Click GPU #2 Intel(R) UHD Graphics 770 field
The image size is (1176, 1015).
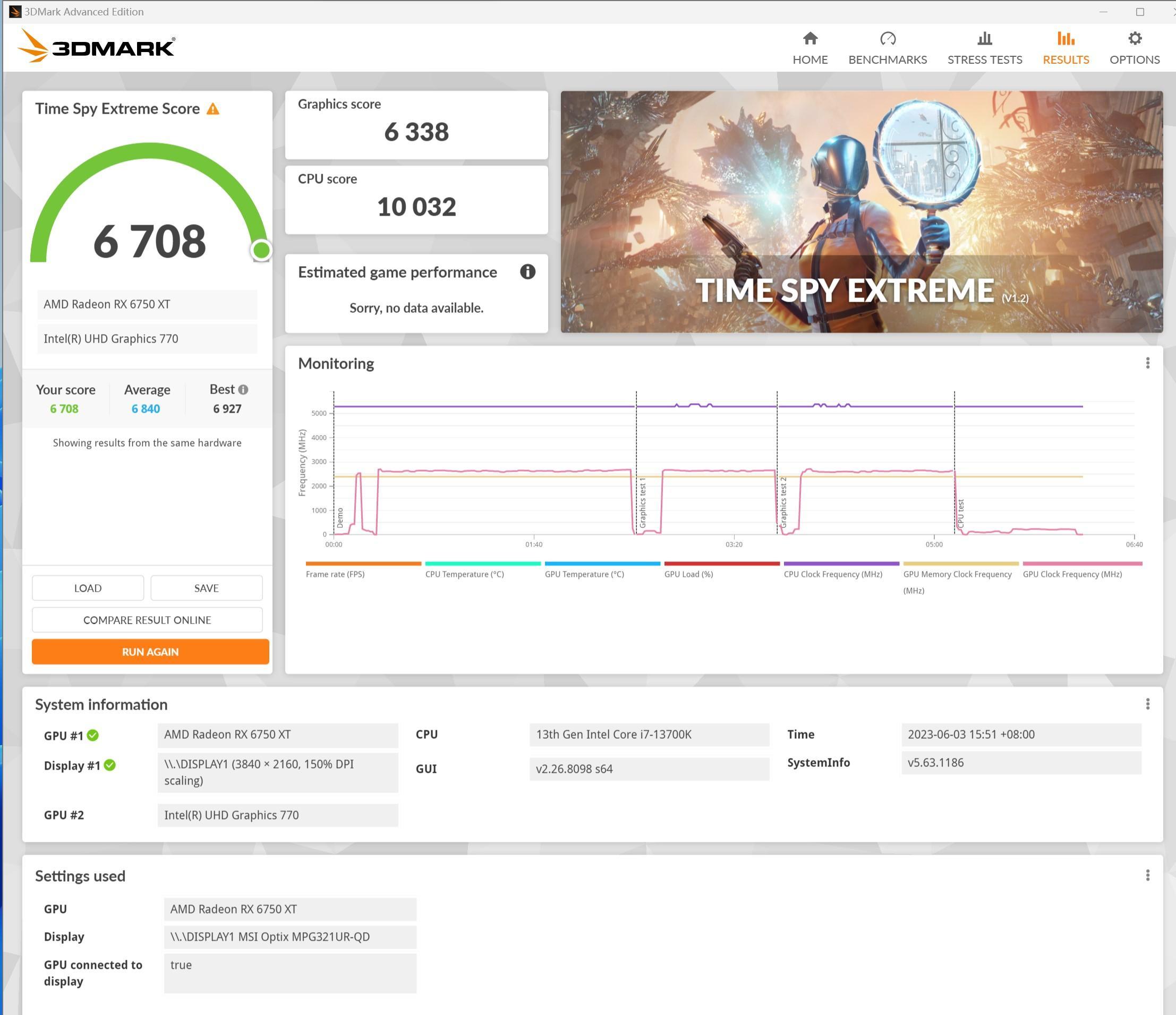click(x=278, y=815)
